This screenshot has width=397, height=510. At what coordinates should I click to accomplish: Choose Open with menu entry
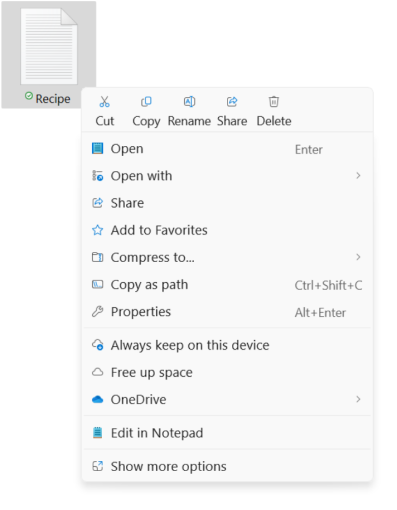[227, 176]
